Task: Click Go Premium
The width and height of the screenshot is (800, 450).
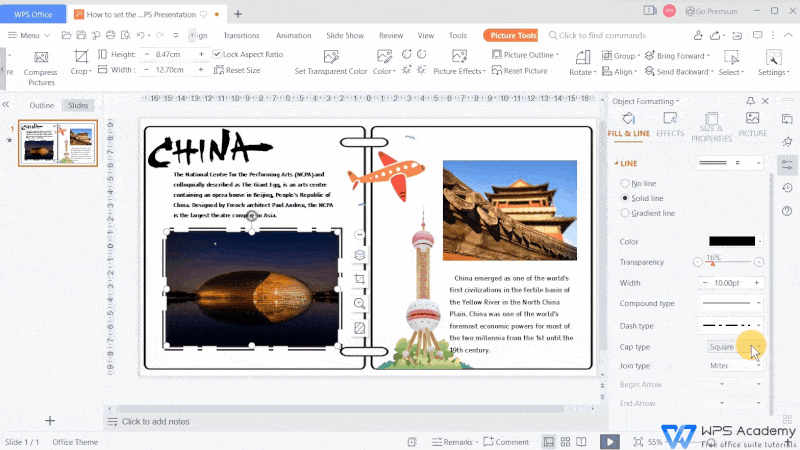Action: click(711, 11)
